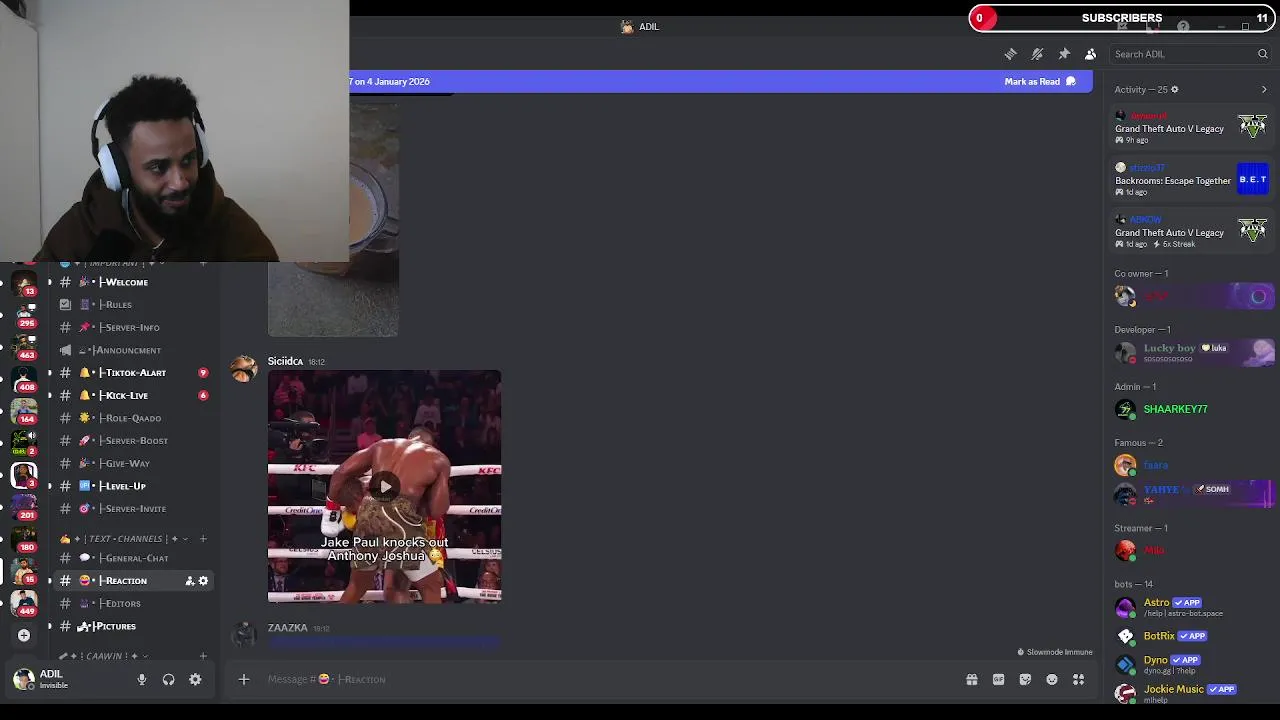Open the Kick-Live channel
The image size is (1280, 720).
pyautogui.click(x=133, y=395)
